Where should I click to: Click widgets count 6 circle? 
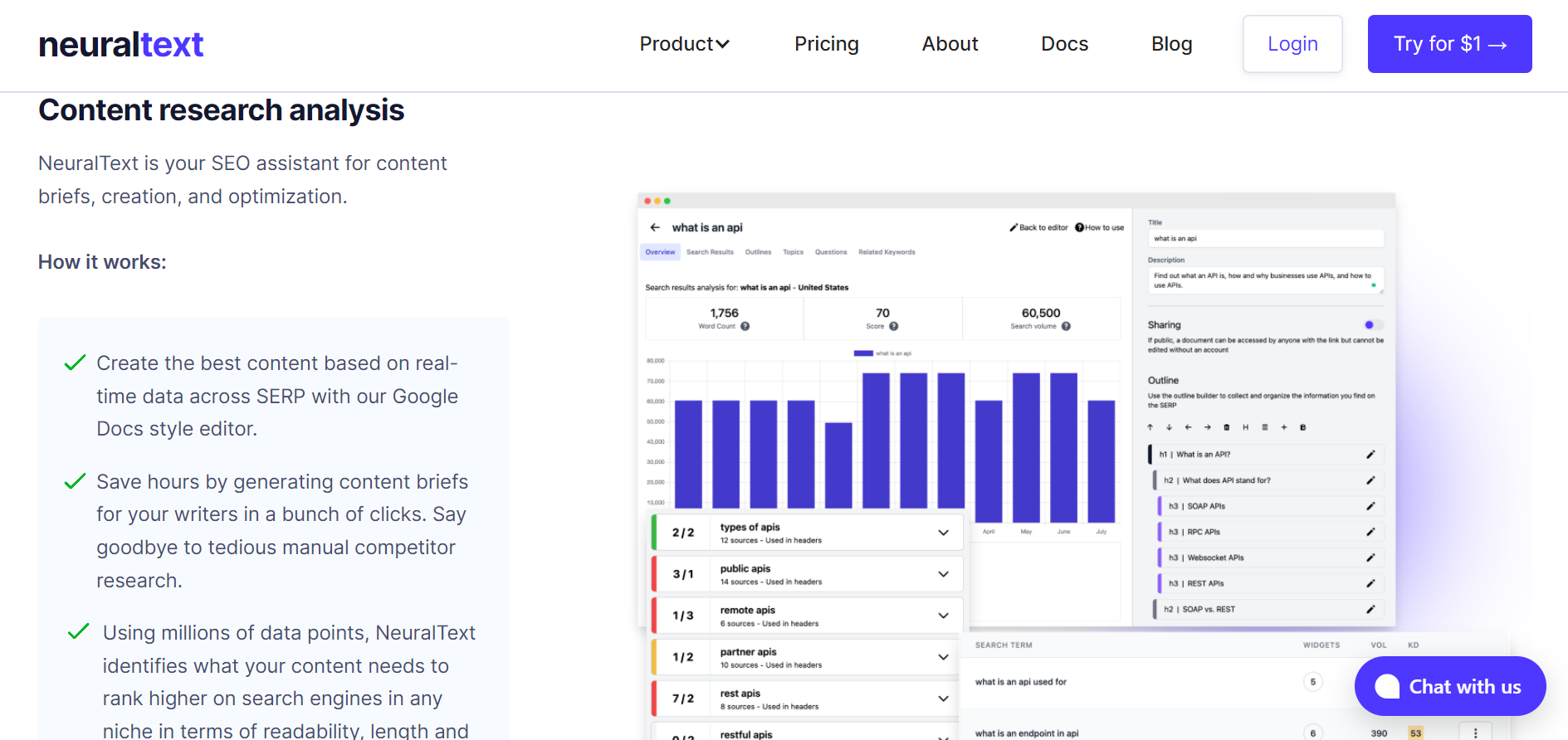click(1313, 733)
